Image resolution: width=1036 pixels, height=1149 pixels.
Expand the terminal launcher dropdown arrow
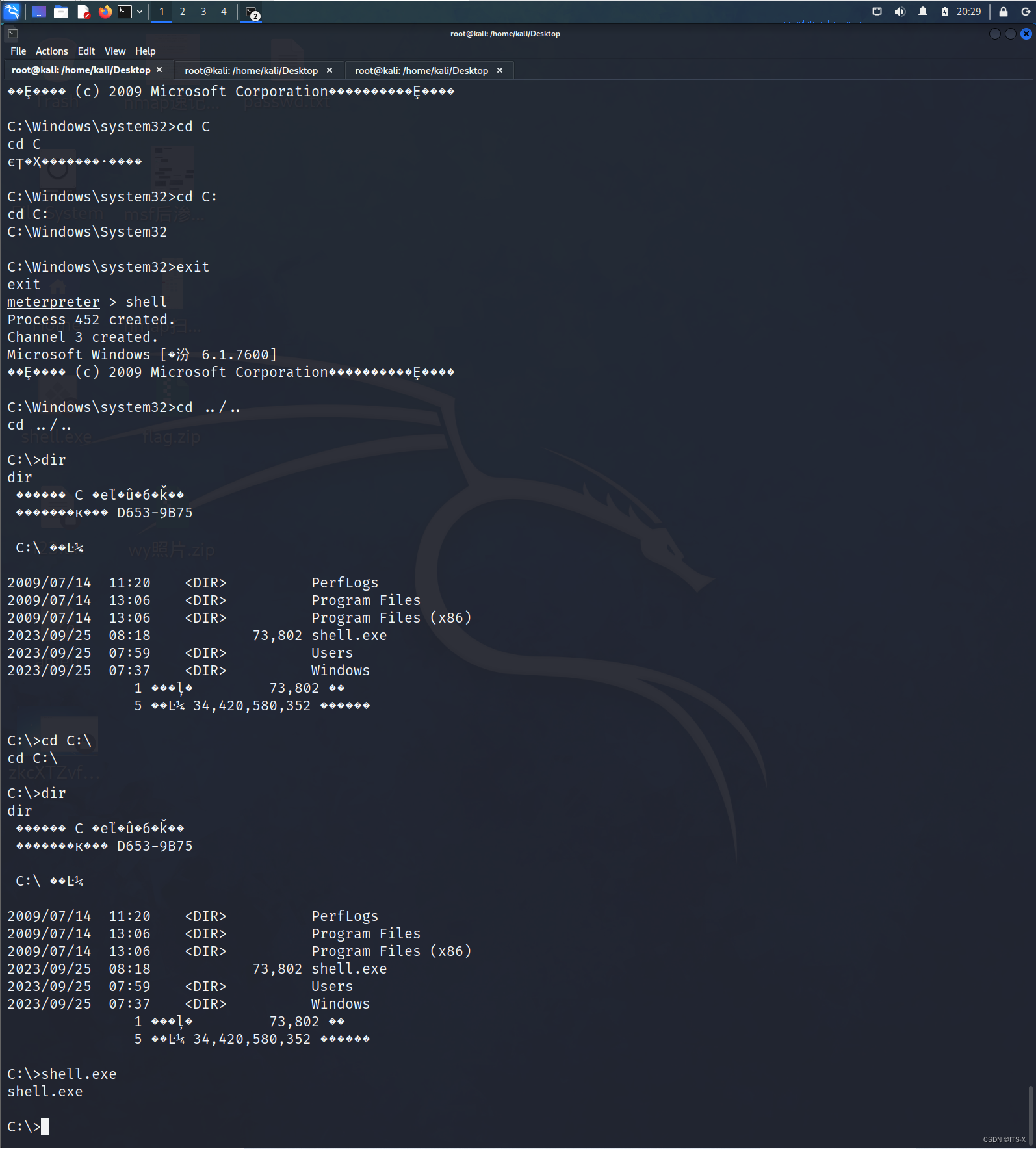point(140,12)
